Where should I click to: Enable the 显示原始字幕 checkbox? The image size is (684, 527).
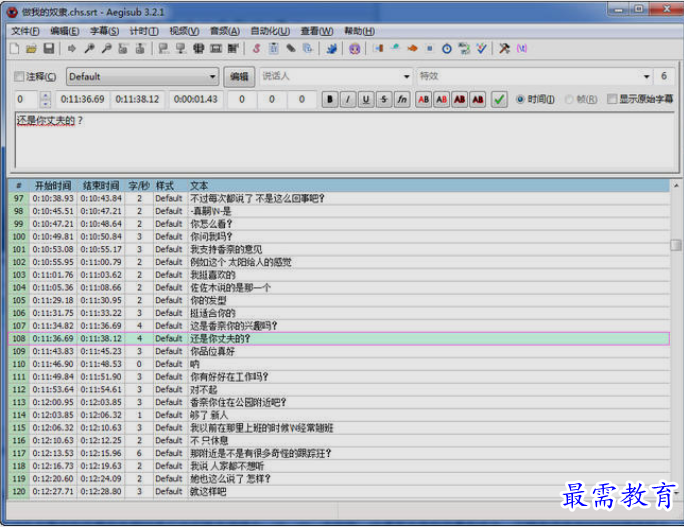[x=612, y=99]
